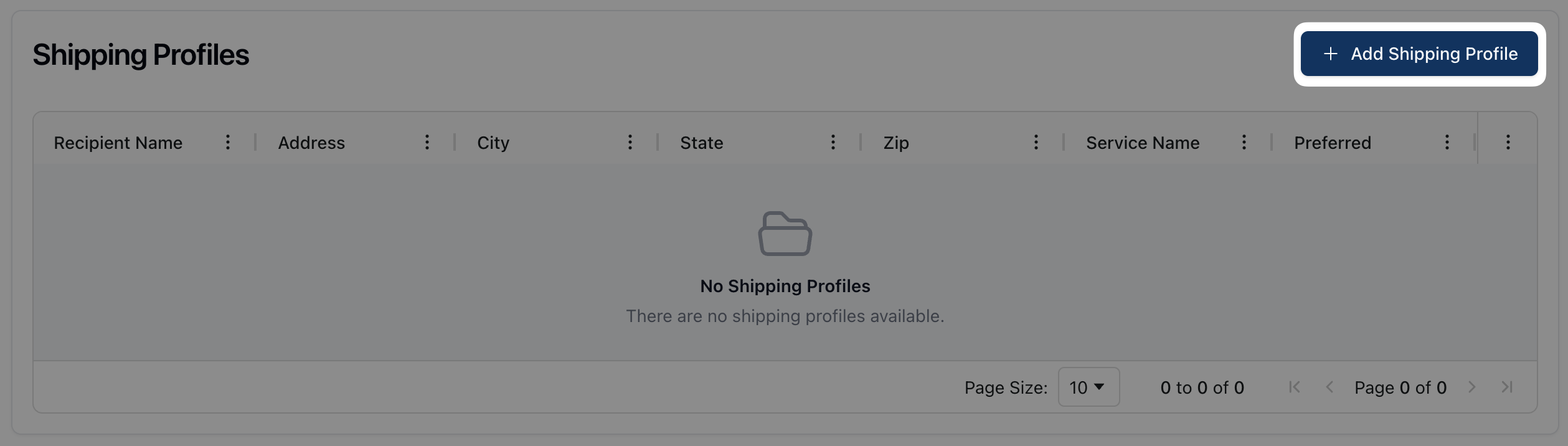Open Address column options menu
This screenshot has height=446, width=1568.
427,143
